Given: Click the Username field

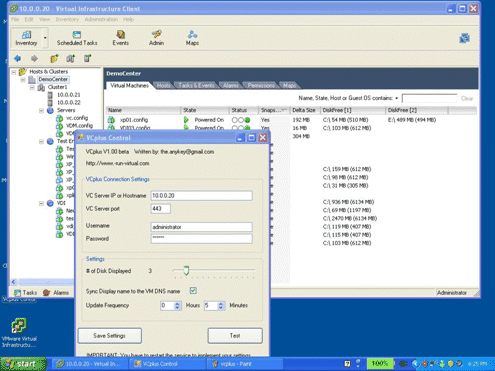Looking at the screenshot, I should [x=201, y=227].
